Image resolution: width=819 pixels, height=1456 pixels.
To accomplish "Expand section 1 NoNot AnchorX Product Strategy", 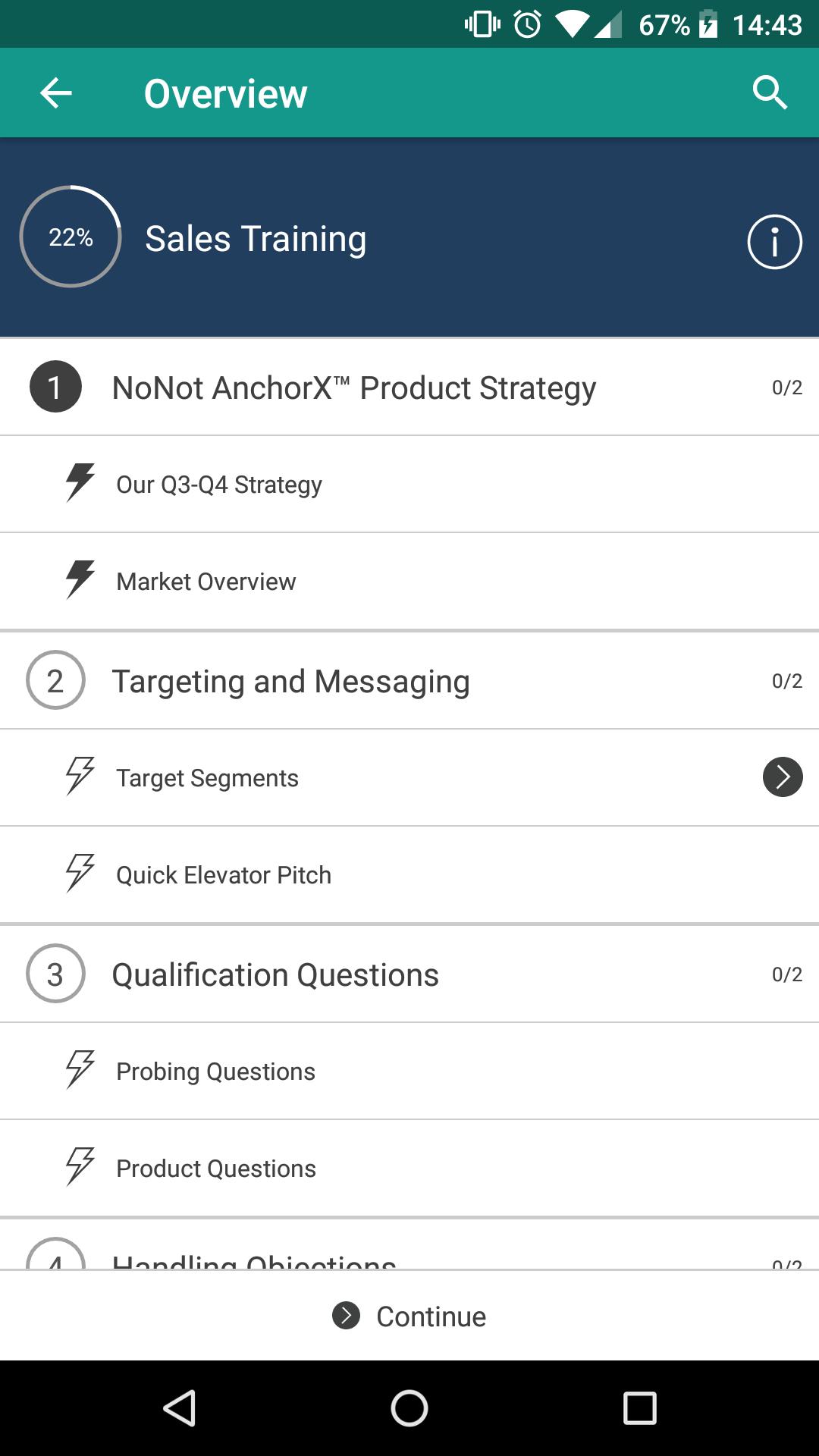I will point(353,388).
